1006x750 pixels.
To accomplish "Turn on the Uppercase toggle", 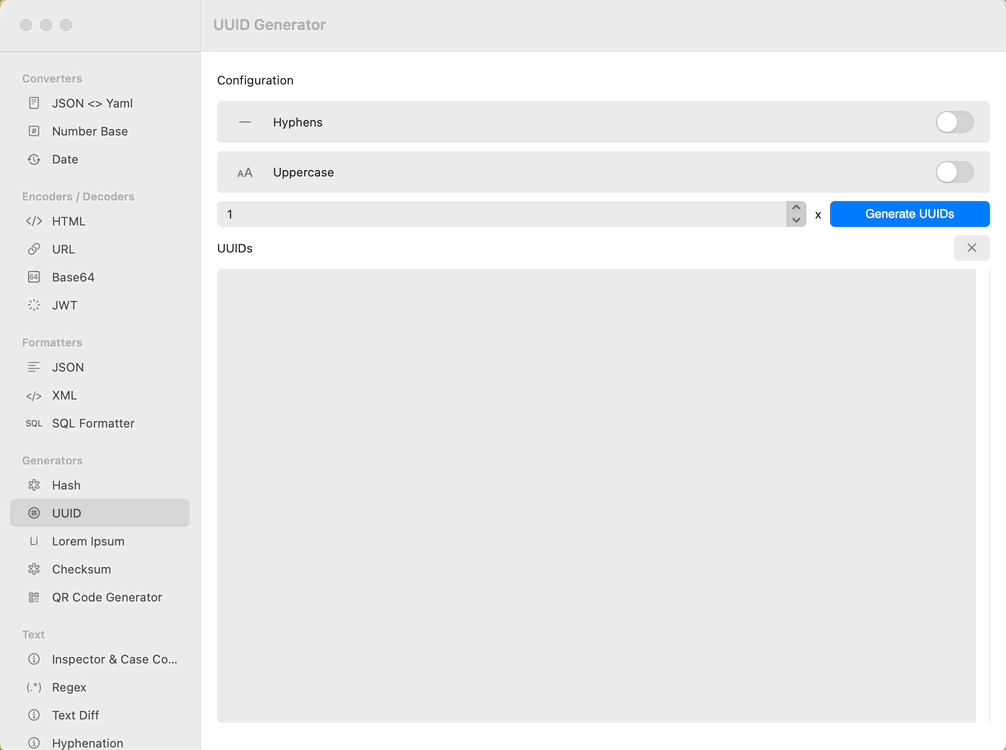I will [954, 172].
